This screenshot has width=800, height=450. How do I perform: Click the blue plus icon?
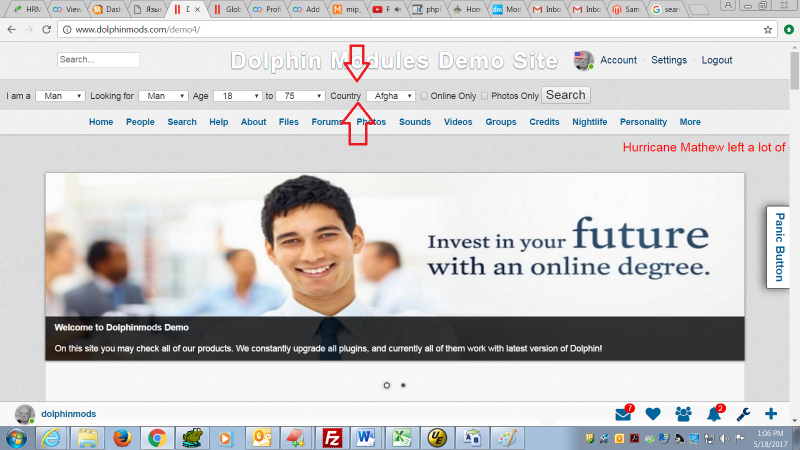point(771,414)
